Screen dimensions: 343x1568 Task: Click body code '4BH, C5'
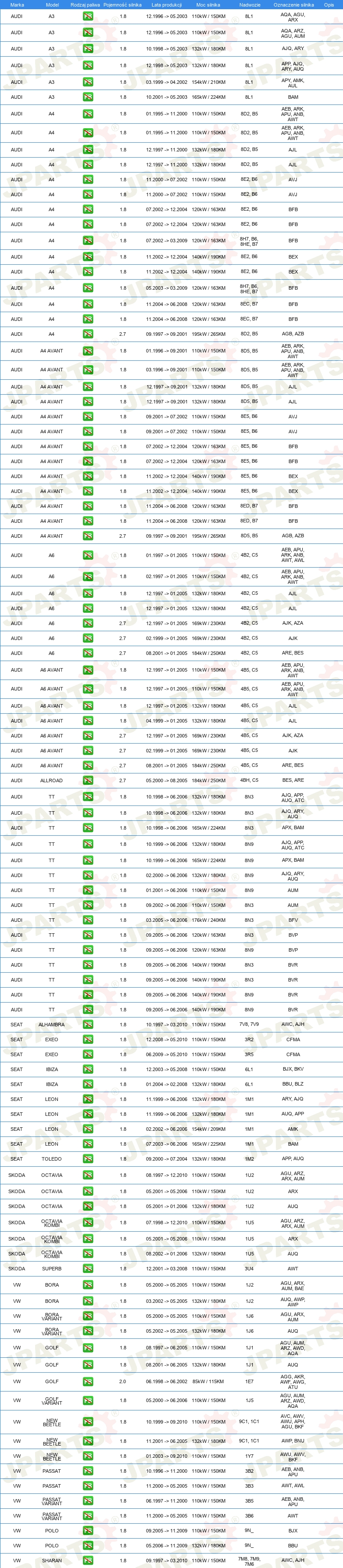point(249,780)
